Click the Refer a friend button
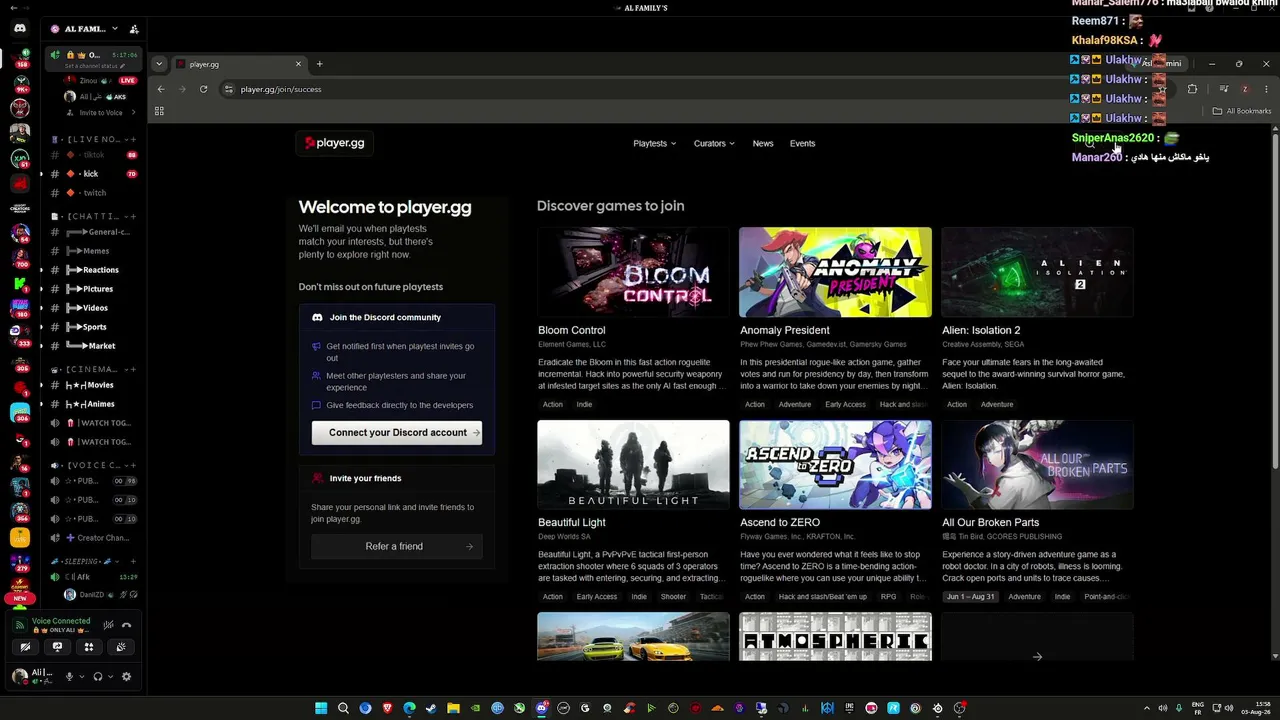1280x720 pixels. click(x=397, y=546)
